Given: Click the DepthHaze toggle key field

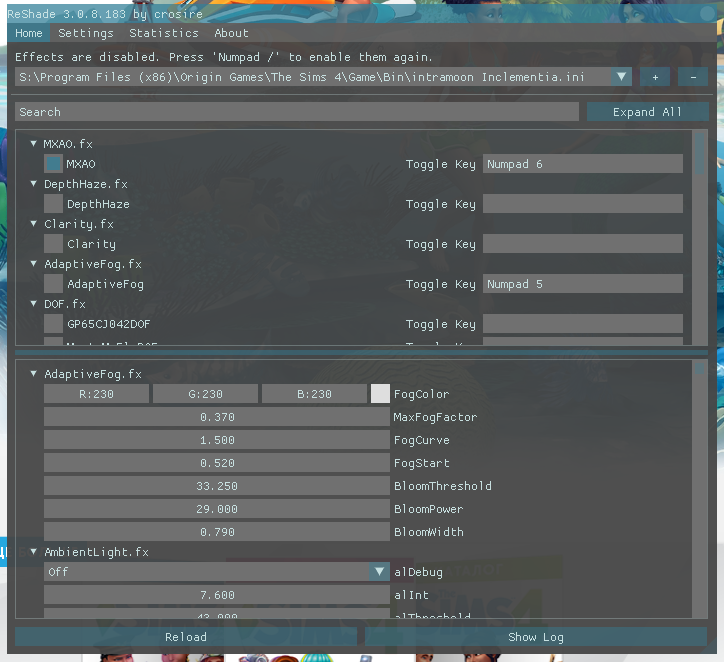Looking at the screenshot, I should (583, 204).
